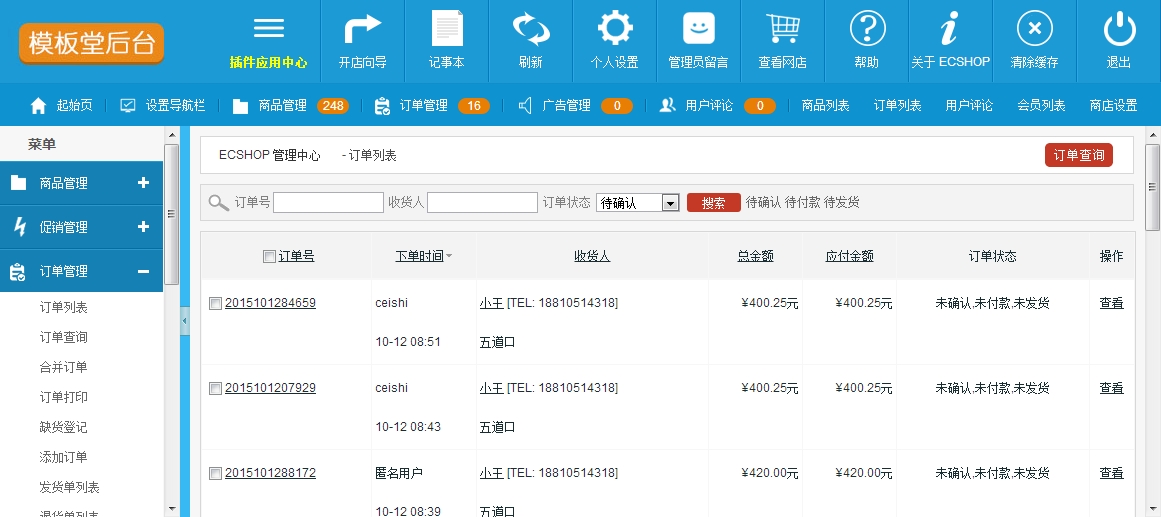The width and height of the screenshot is (1161, 517).
Task: Click the 开店向导 arrow icon
Action: [x=362, y=29]
